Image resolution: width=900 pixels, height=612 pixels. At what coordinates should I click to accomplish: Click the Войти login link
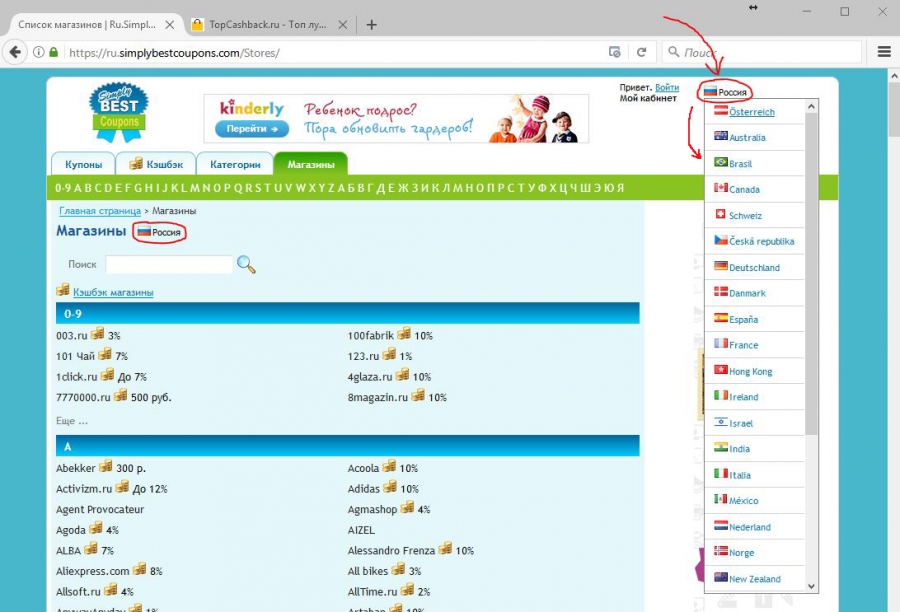(667, 87)
